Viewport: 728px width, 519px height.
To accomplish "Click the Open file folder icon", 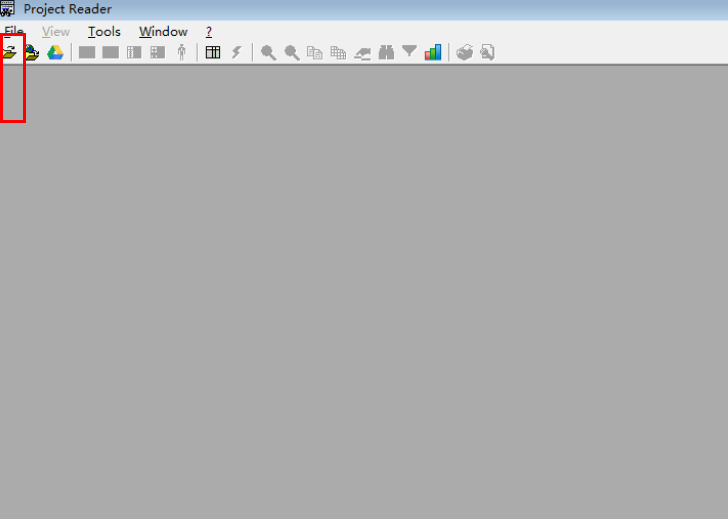I will pos(10,52).
